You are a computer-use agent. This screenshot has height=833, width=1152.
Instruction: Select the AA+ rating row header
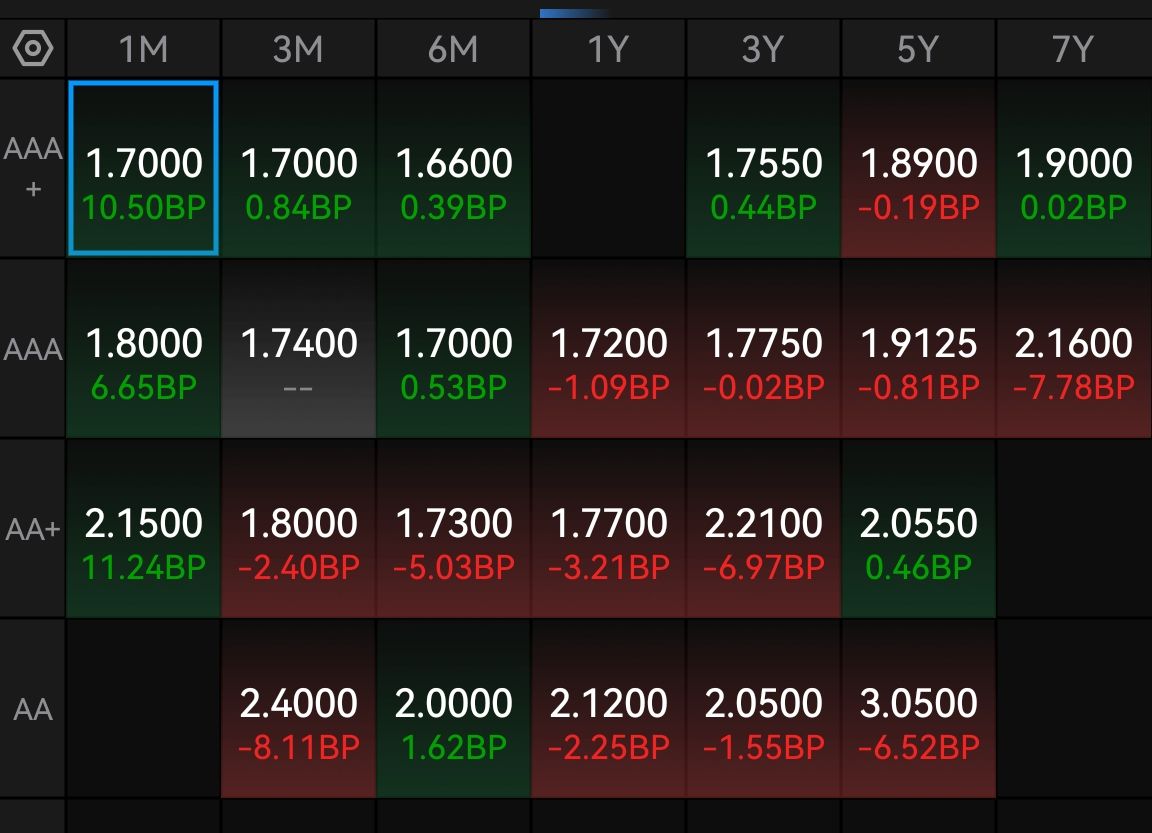pyautogui.click(x=33, y=529)
